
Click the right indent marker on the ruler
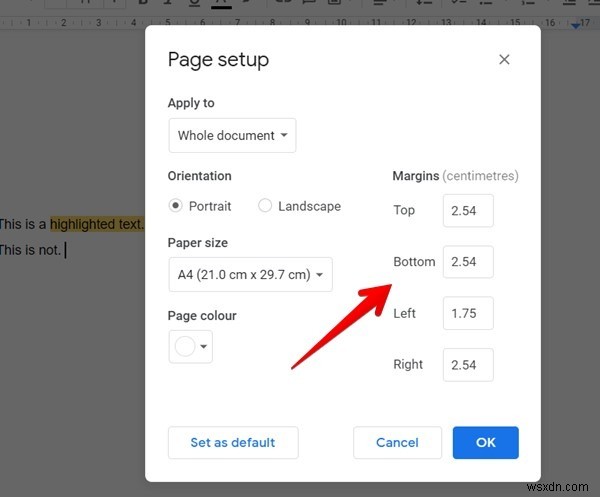tap(575, 26)
